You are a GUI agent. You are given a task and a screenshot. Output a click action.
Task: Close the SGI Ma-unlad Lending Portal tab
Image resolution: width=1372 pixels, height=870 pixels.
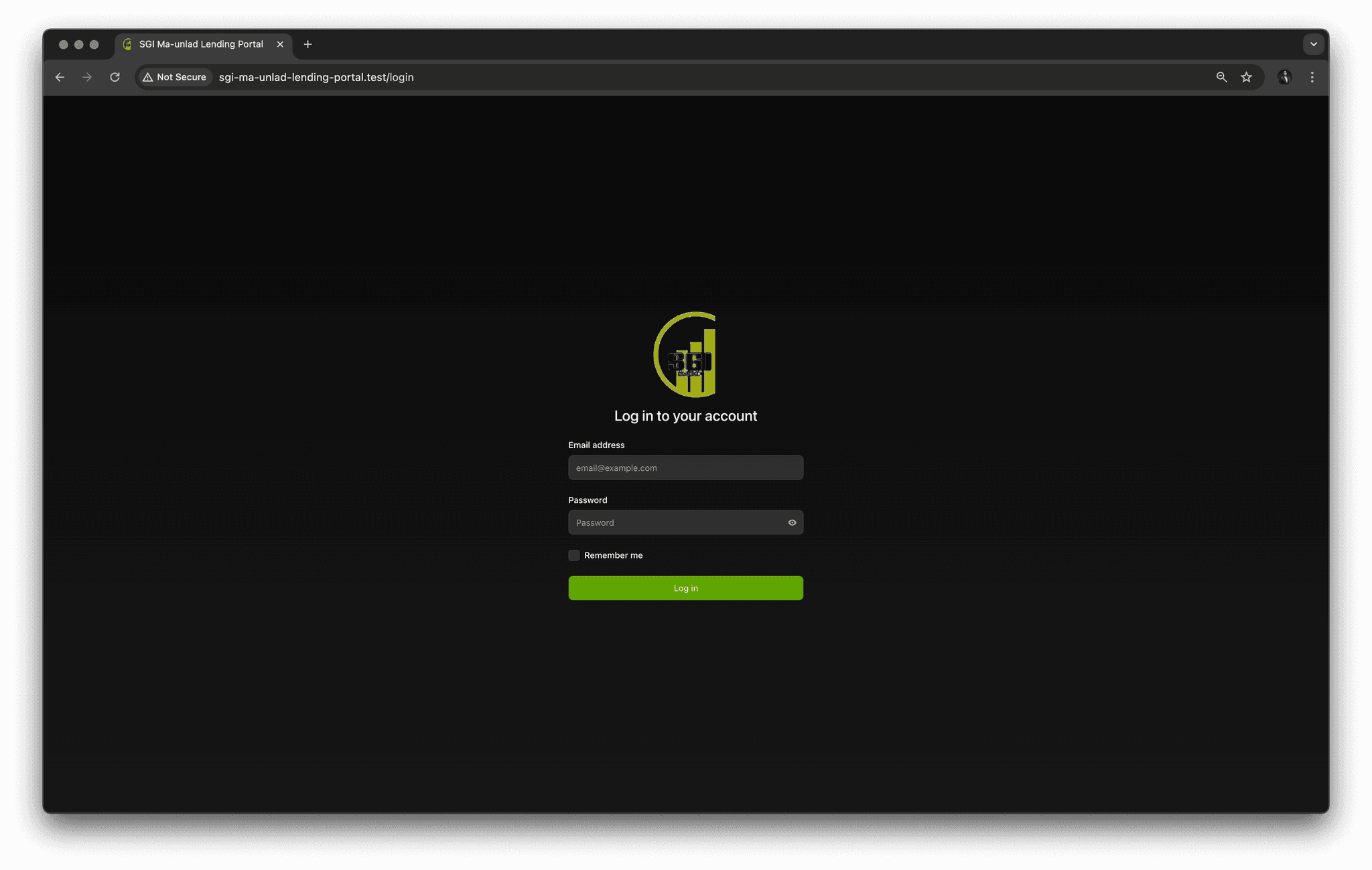click(280, 44)
